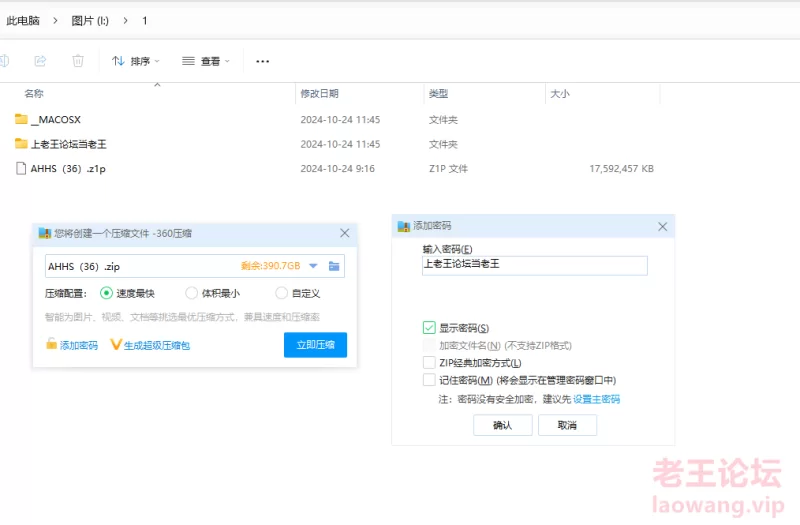Enable the ZIP经典加密方式 checkbox

[429, 362]
